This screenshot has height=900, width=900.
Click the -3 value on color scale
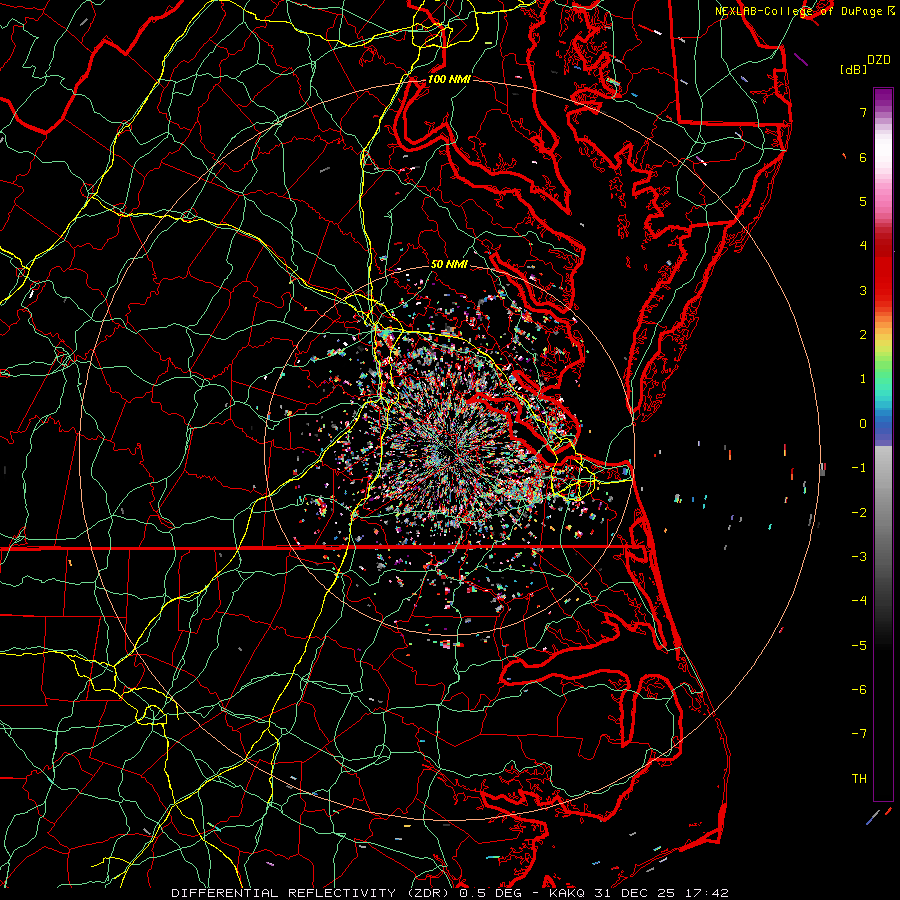tap(859, 557)
